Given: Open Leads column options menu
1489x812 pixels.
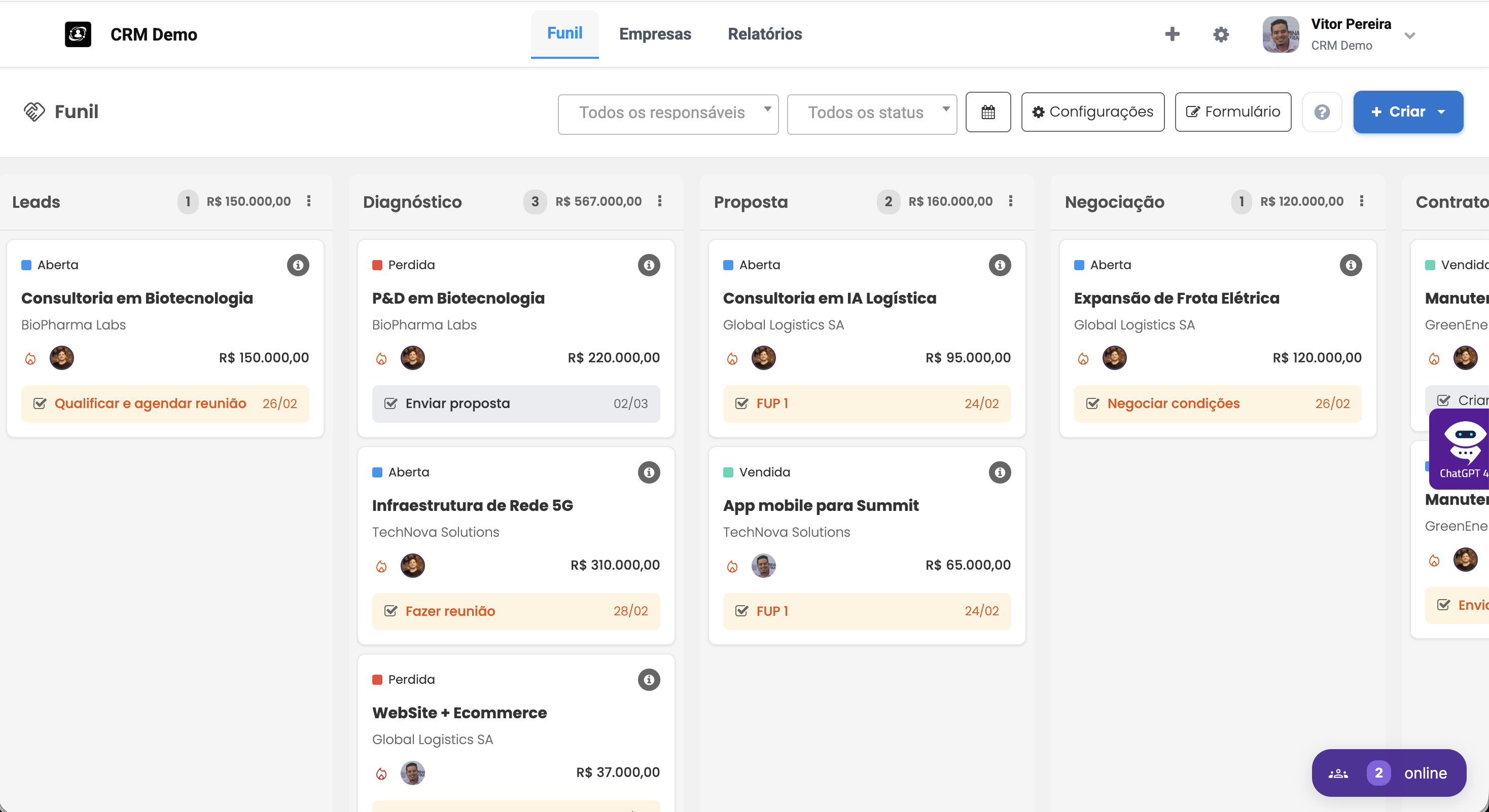Looking at the screenshot, I should 309,201.
